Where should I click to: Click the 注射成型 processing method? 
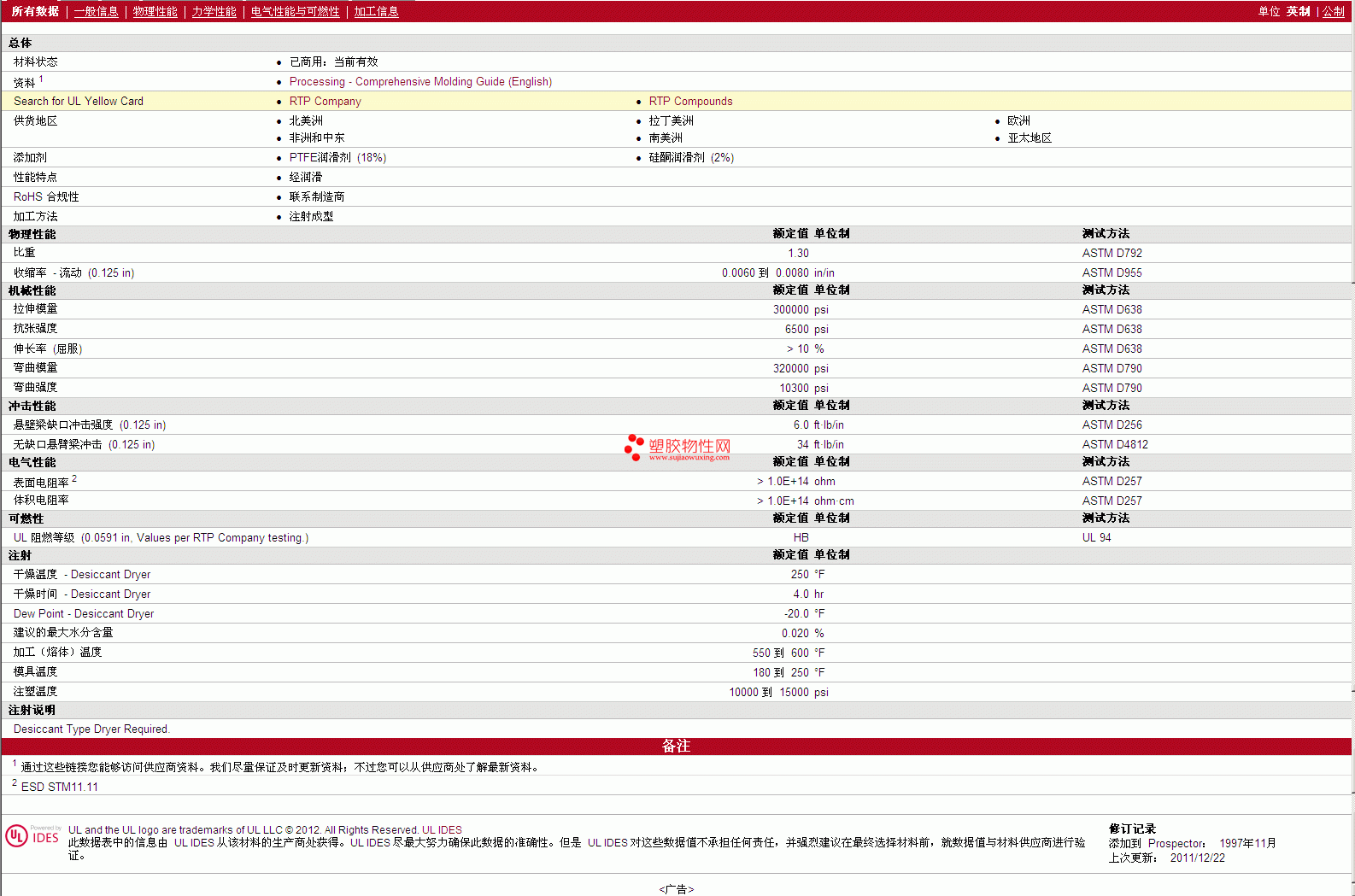(x=311, y=217)
